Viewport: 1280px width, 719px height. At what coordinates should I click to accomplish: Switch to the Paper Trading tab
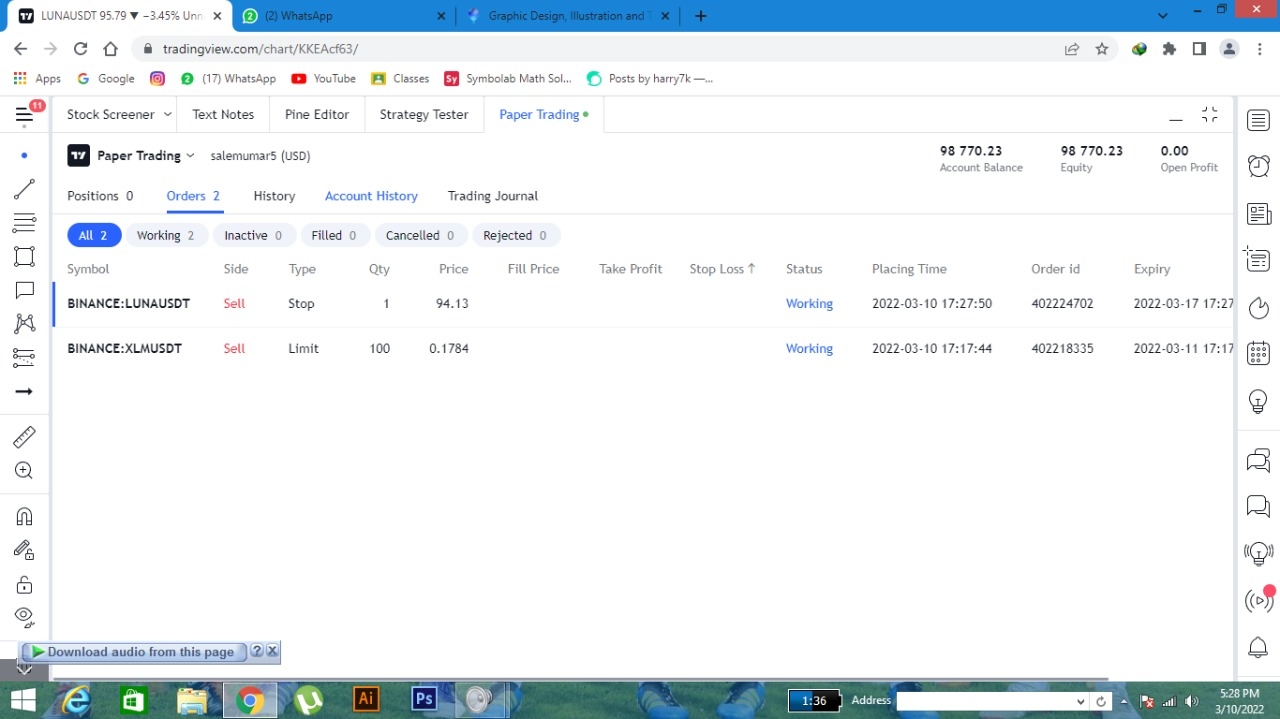tap(543, 115)
